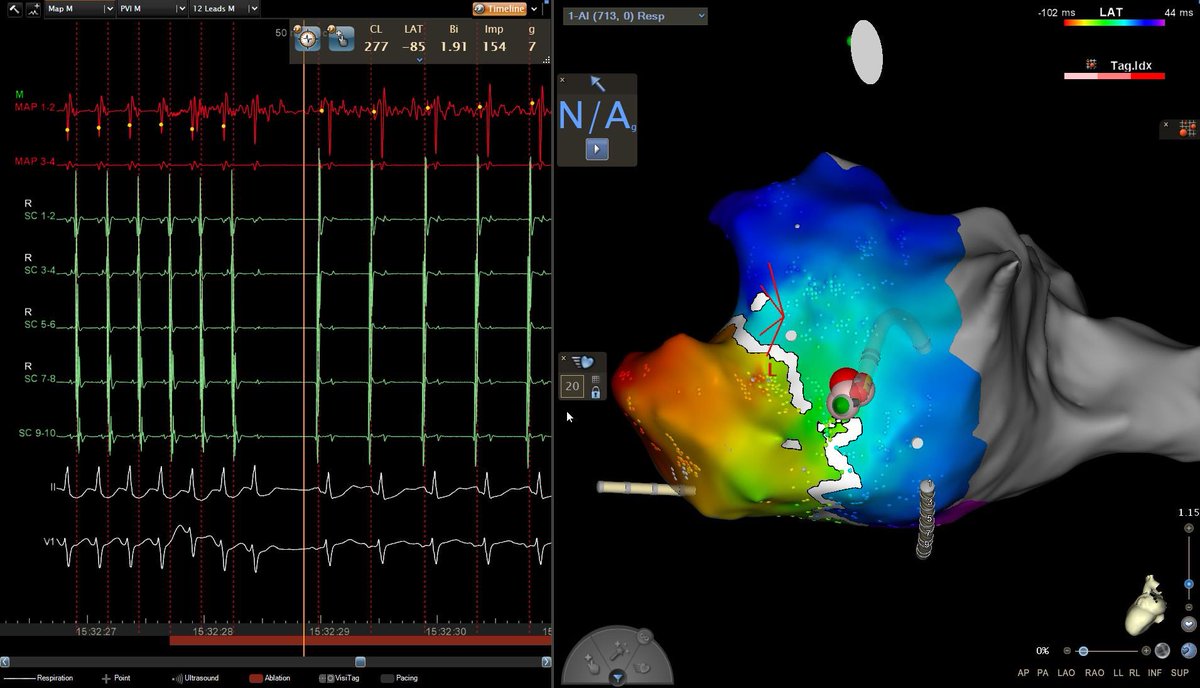Viewport: 1200px width, 688px height.
Task: Select the magic wand tool on the wheel
Action: (x=618, y=650)
